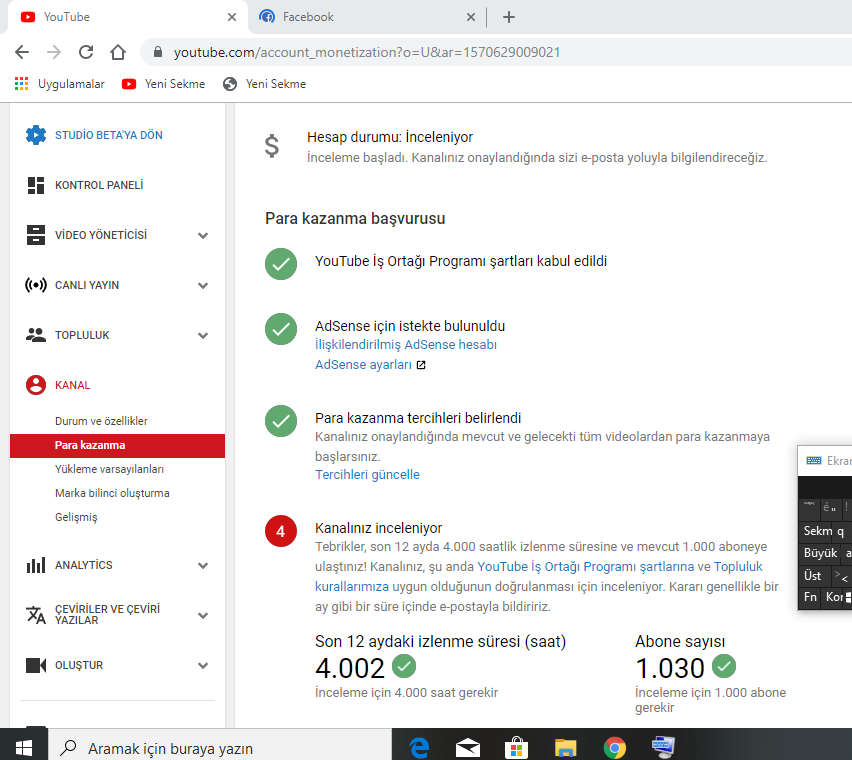Open the kurallarımıza guidelines link
The height and width of the screenshot is (760, 852).
(x=352, y=587)
